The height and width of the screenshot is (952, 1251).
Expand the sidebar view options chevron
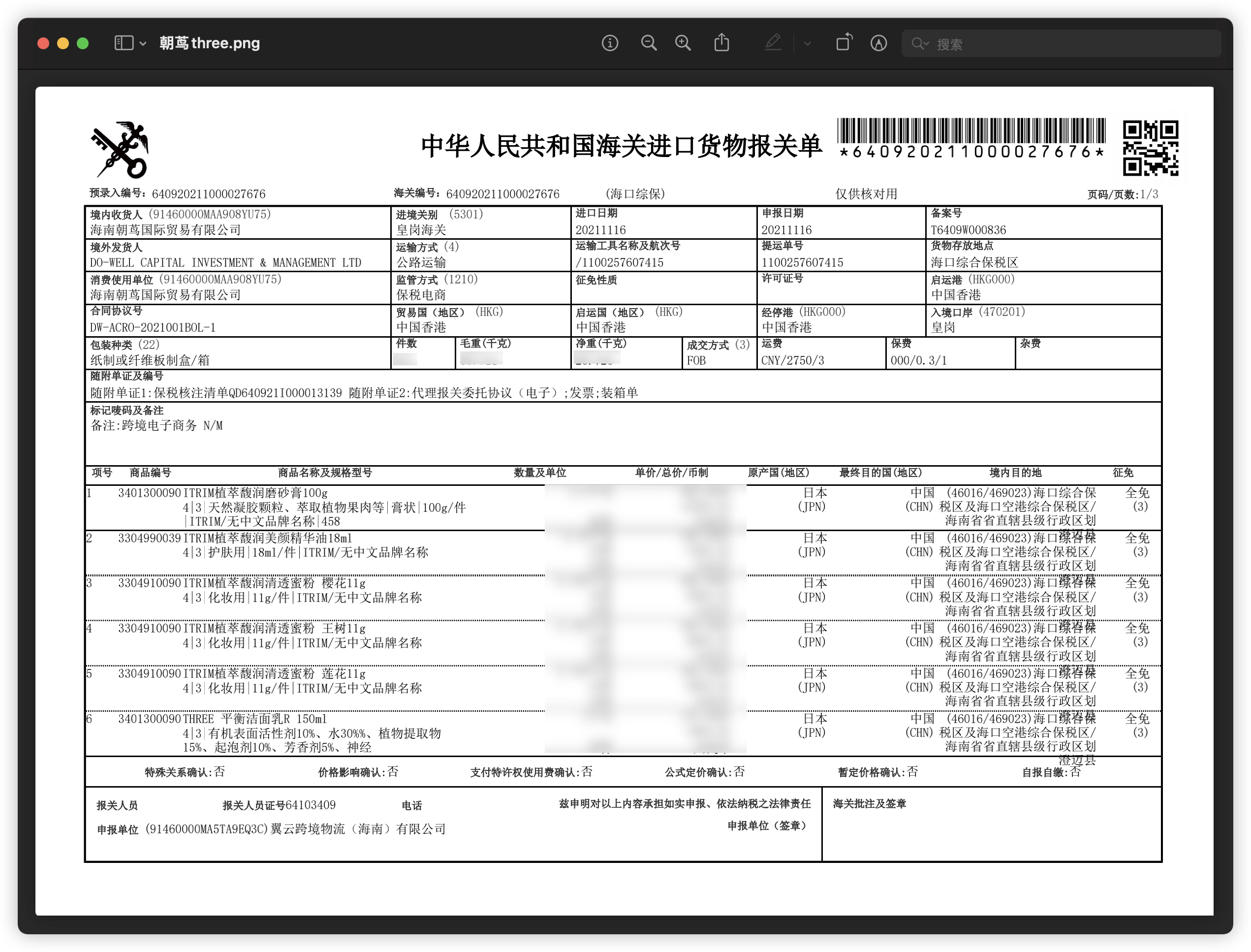[x=143, y=44]
